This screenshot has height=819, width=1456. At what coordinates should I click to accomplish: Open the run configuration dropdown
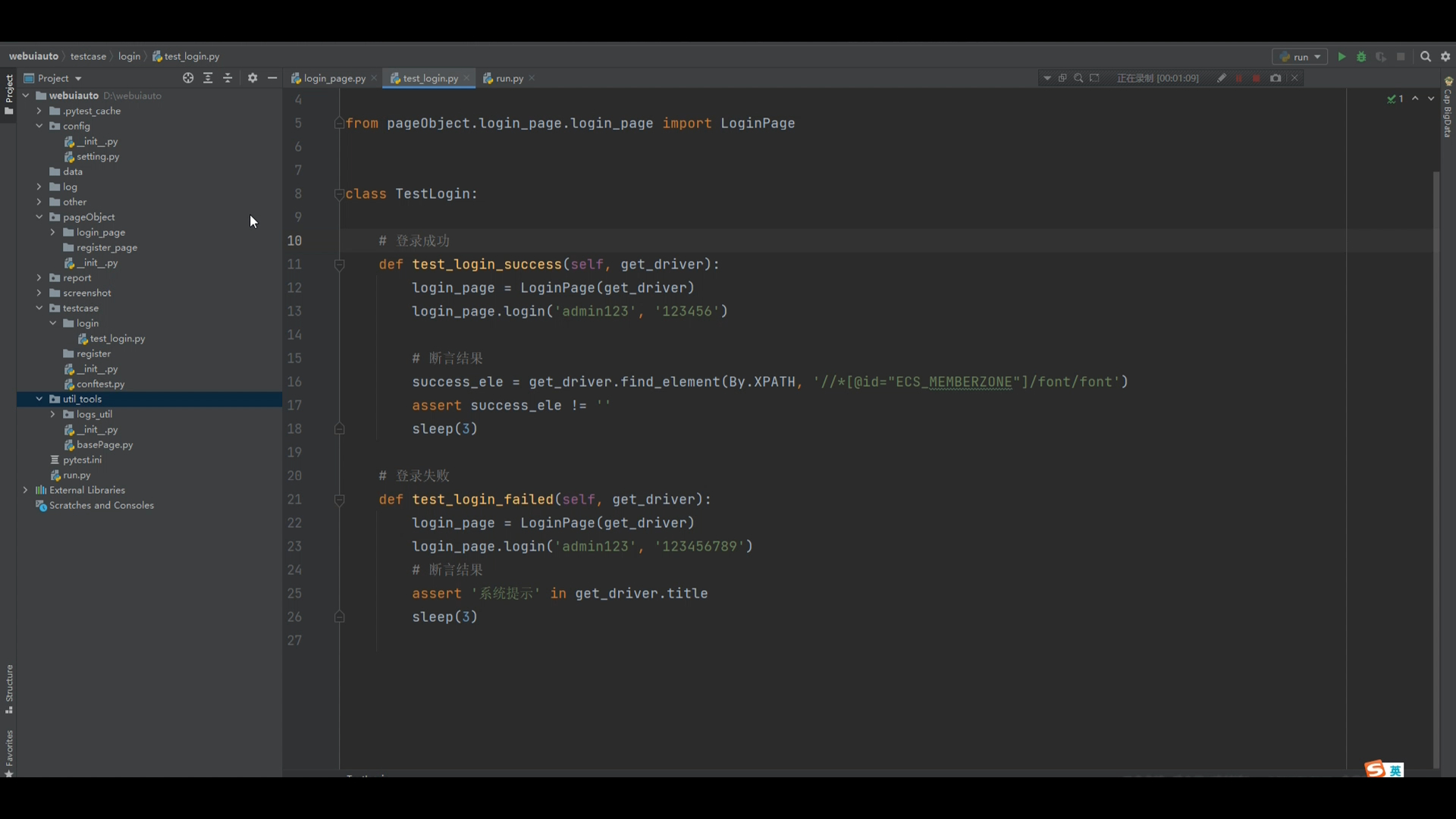click(x=1300, y=57)
